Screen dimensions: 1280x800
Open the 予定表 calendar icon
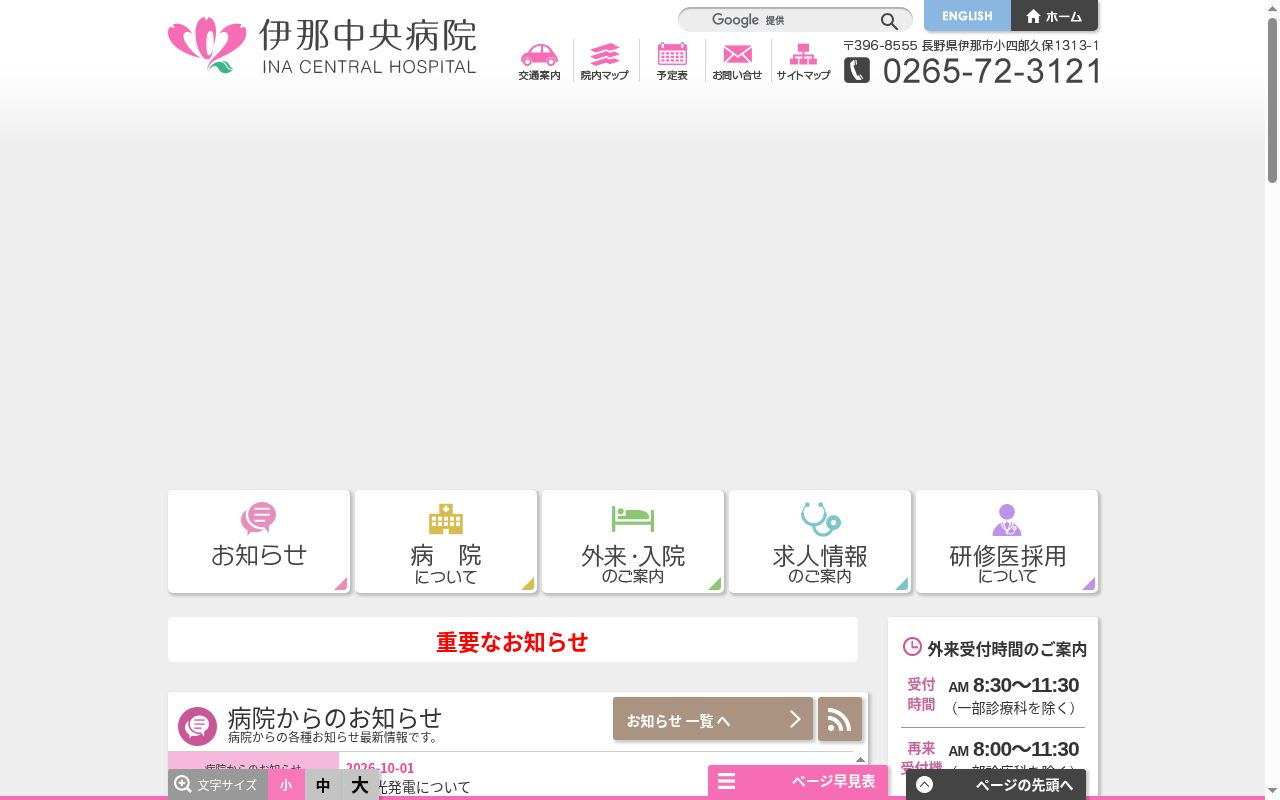pos(672,61)
